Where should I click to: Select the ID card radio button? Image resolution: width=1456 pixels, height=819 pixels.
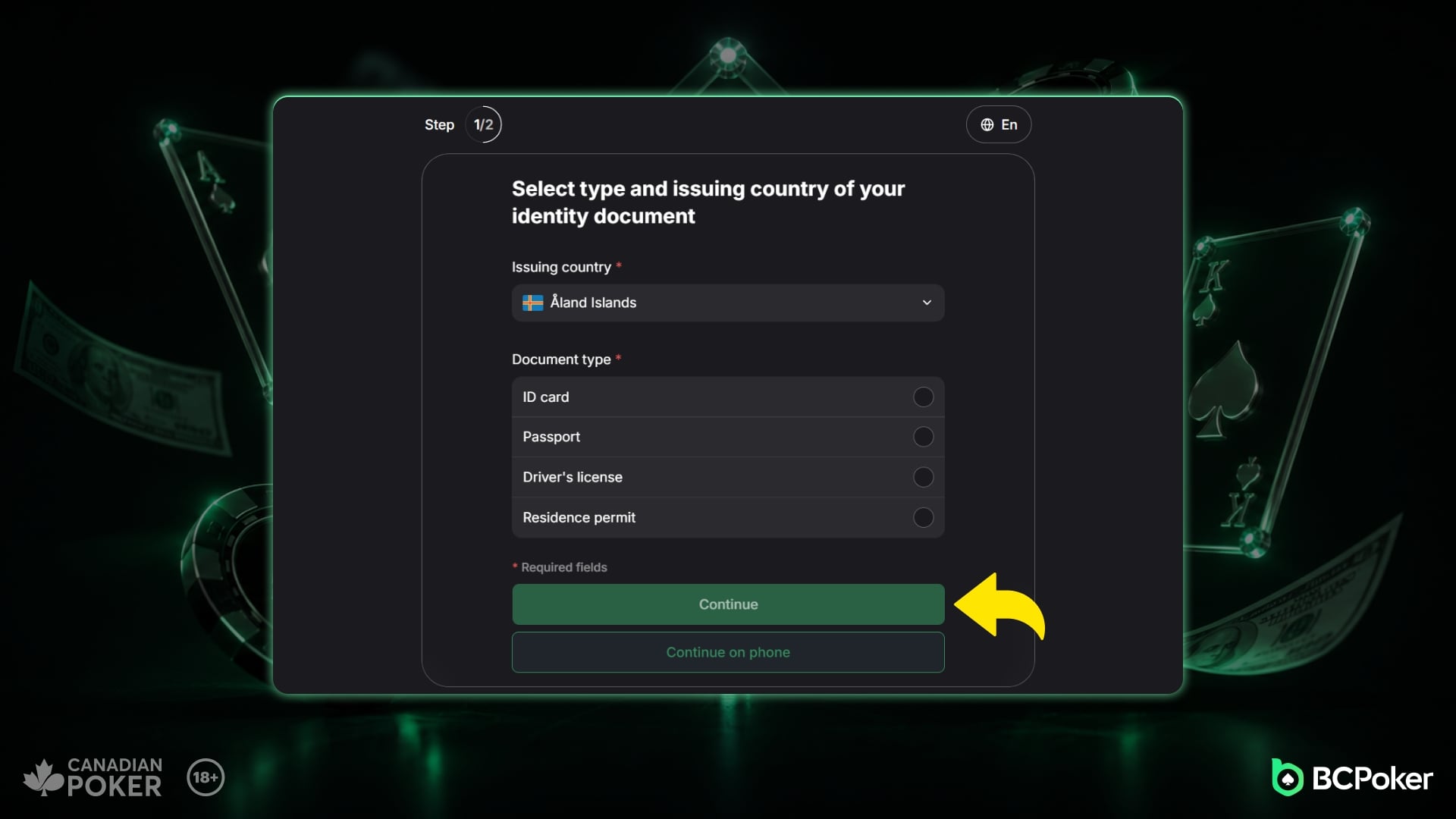coord(923,397)
